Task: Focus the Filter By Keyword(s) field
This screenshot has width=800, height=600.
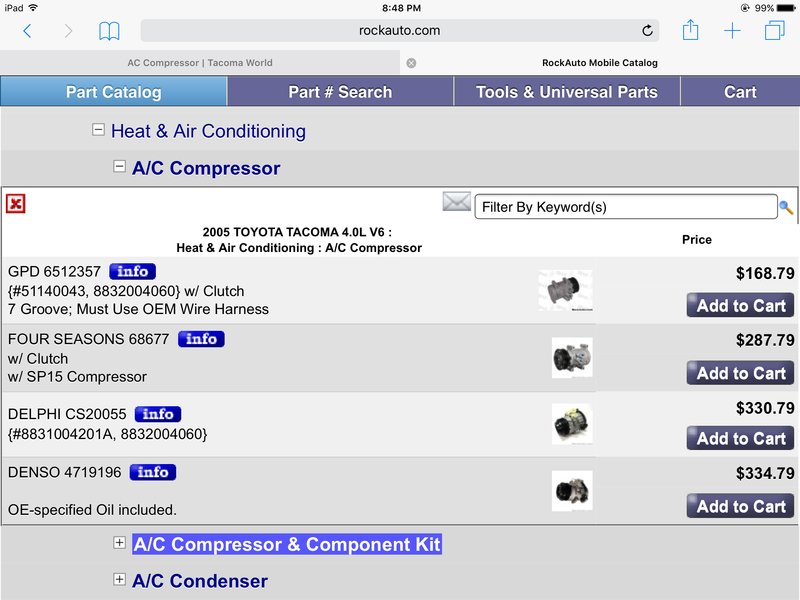Action: pos(626,207)
